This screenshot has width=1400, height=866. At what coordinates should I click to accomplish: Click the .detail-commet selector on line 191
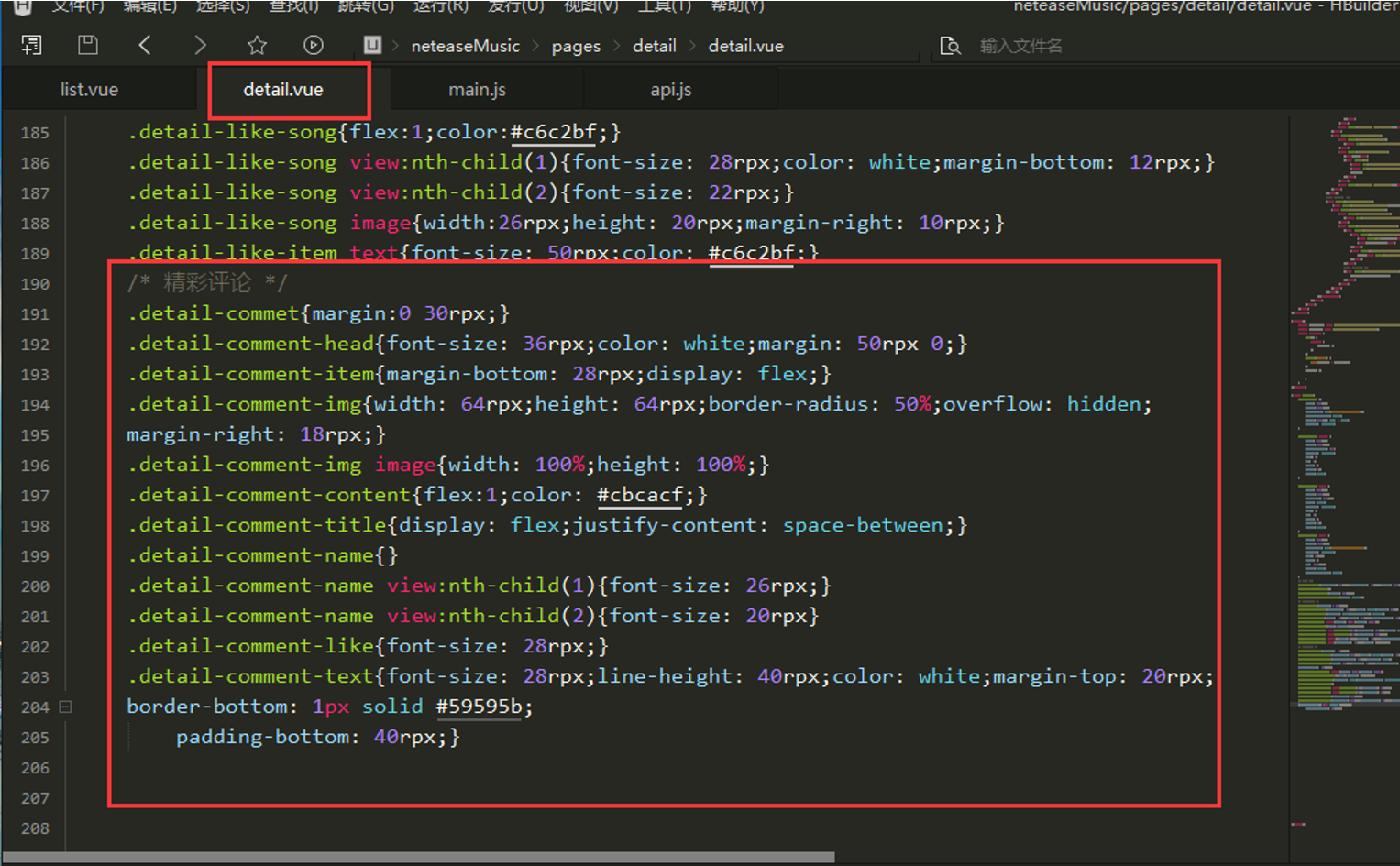click(214, 313)
